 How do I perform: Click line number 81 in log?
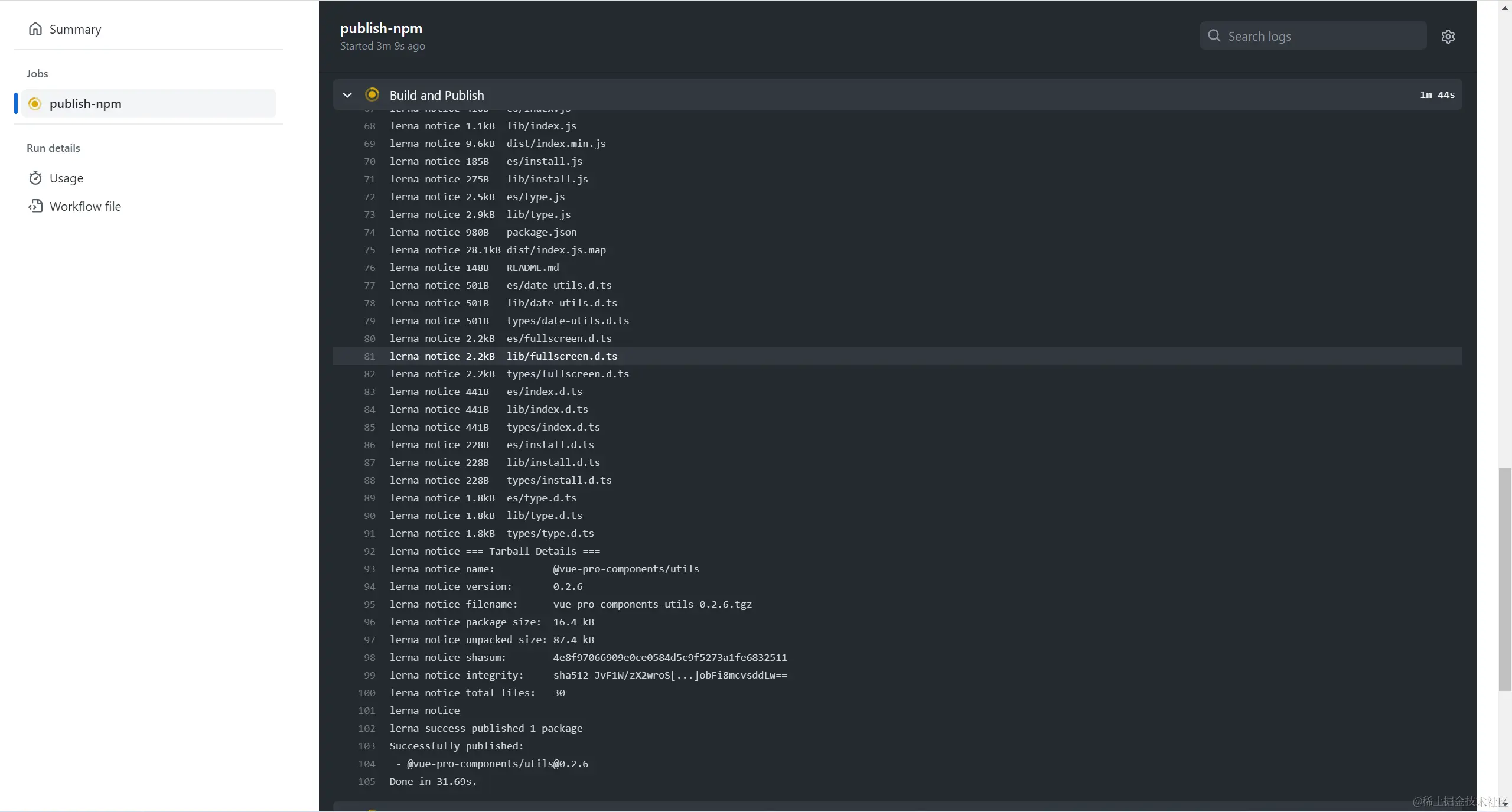pos(369,356)
